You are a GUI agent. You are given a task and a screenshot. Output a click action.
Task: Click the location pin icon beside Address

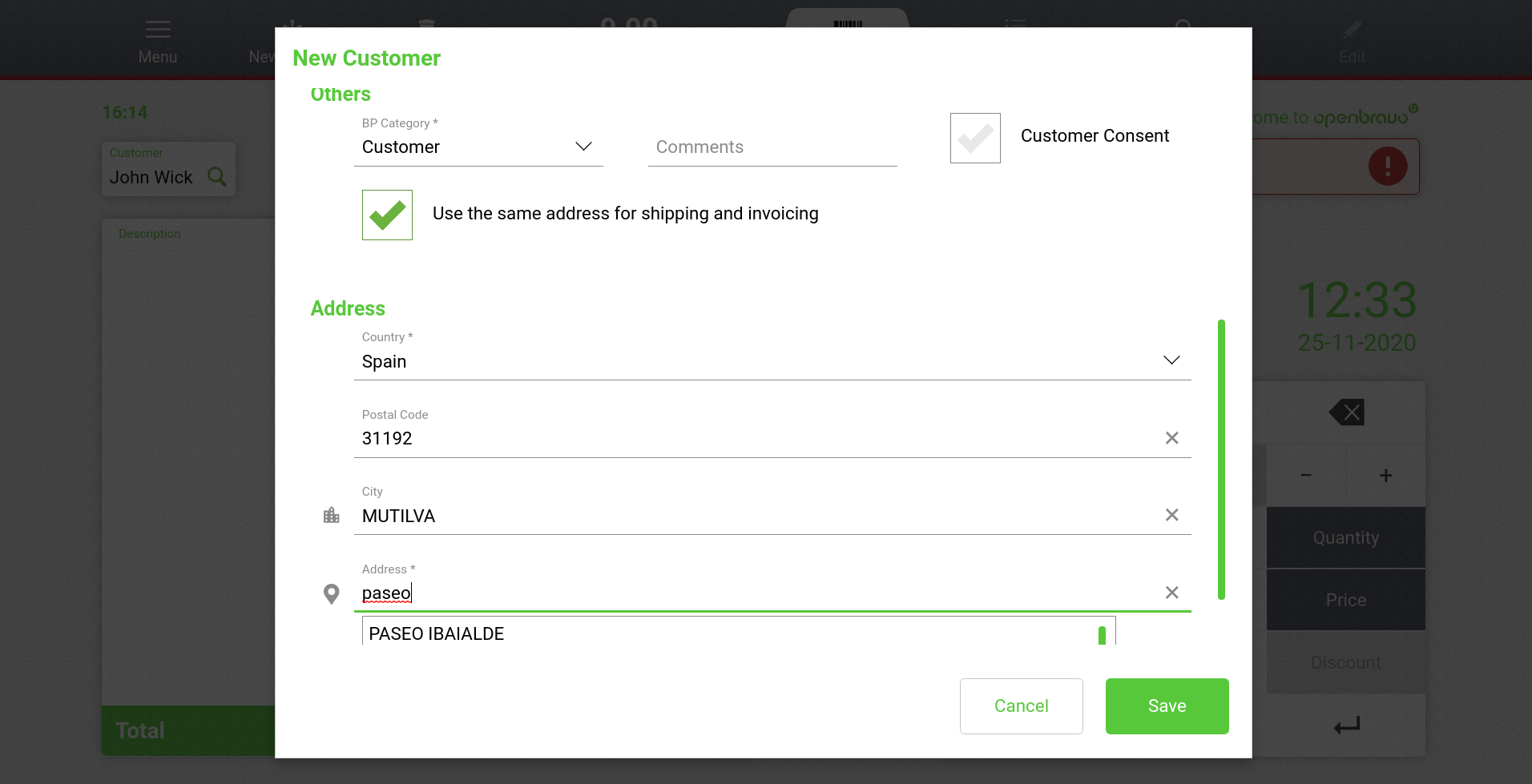[331, 593]
